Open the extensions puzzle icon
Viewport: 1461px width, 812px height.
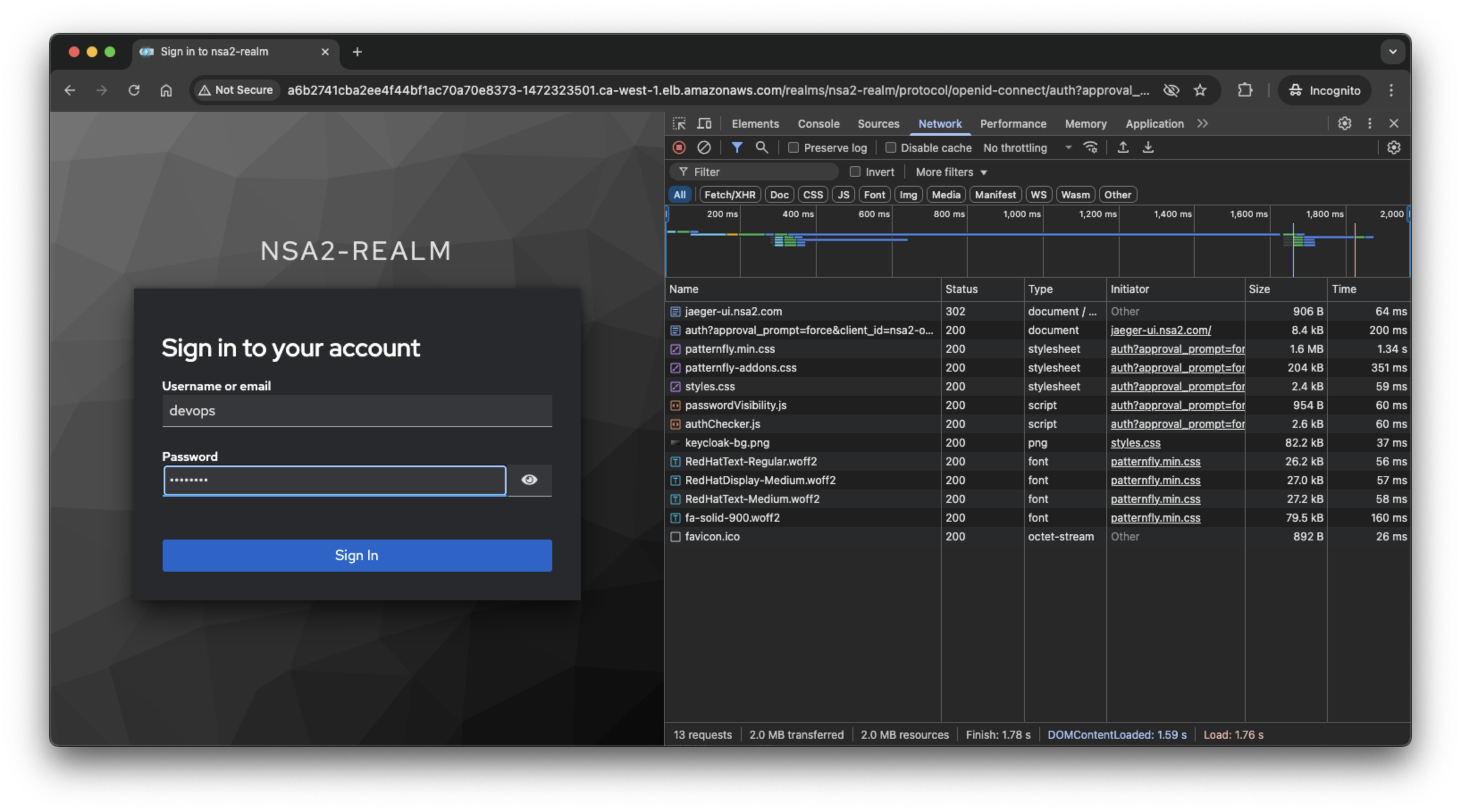pyautogui.click(x=1246, y=90)
